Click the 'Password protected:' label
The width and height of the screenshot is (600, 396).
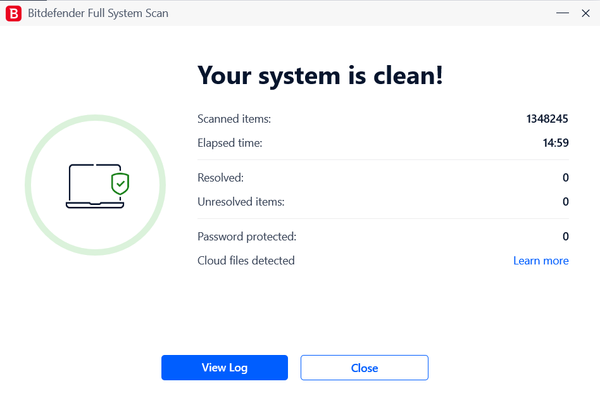pyautogui.click(x=247, y=236)
